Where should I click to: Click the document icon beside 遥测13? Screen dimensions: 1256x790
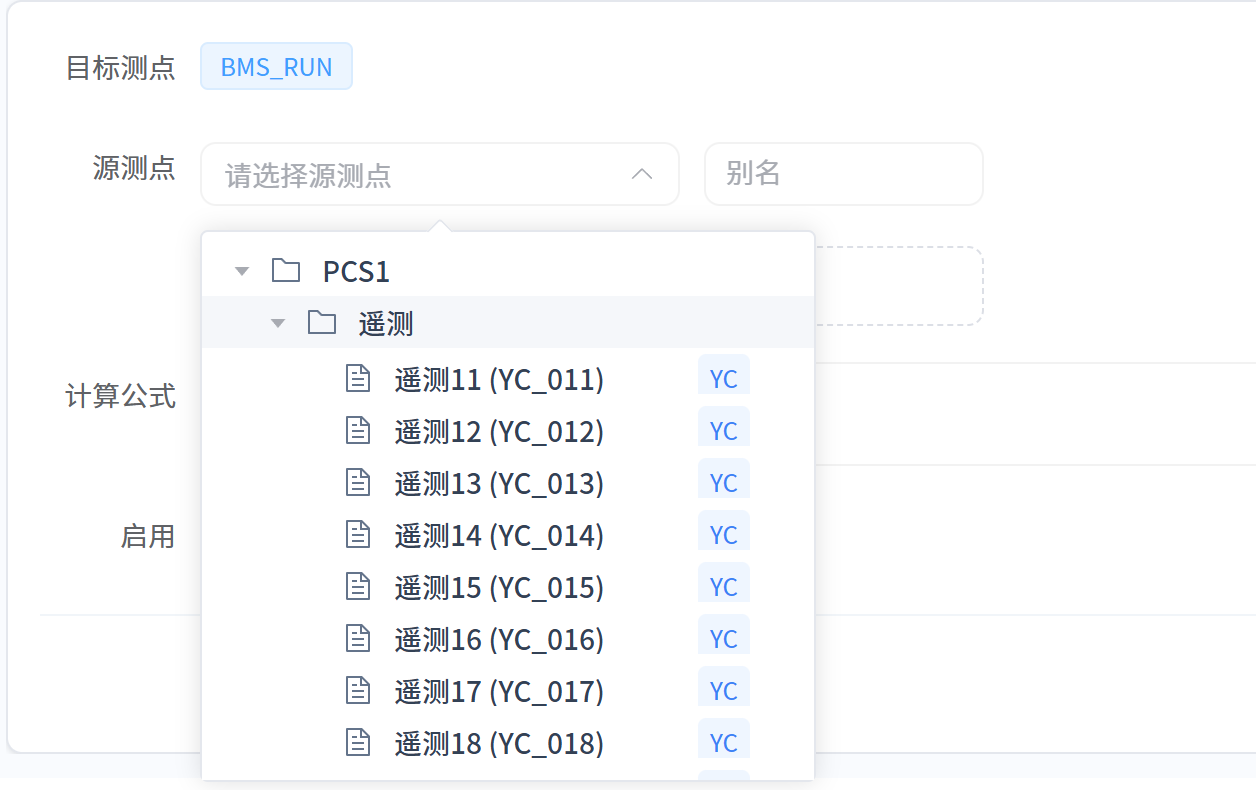(x=358, y=483)
